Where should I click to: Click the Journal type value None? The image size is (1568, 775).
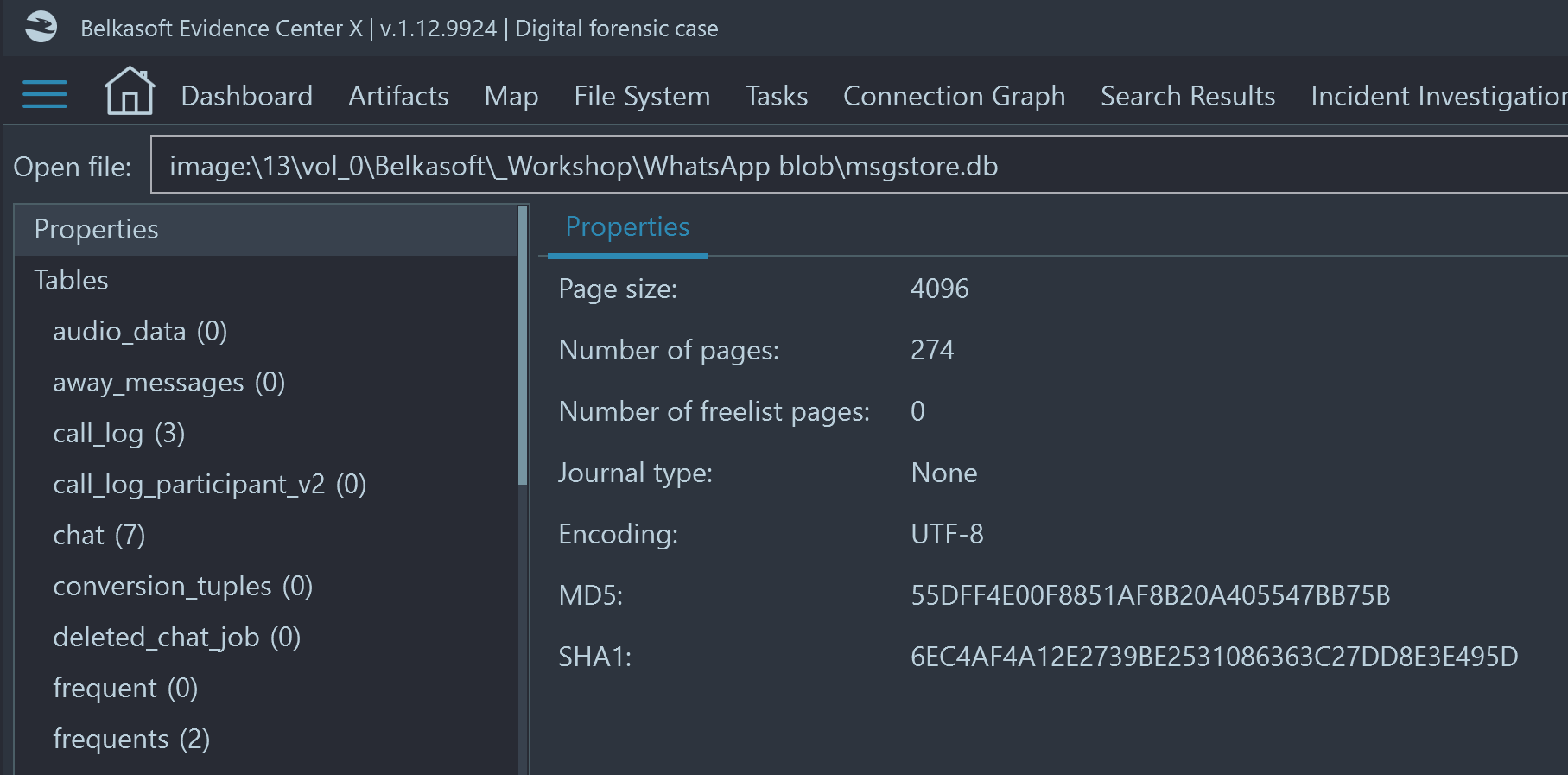coord(944,473)
